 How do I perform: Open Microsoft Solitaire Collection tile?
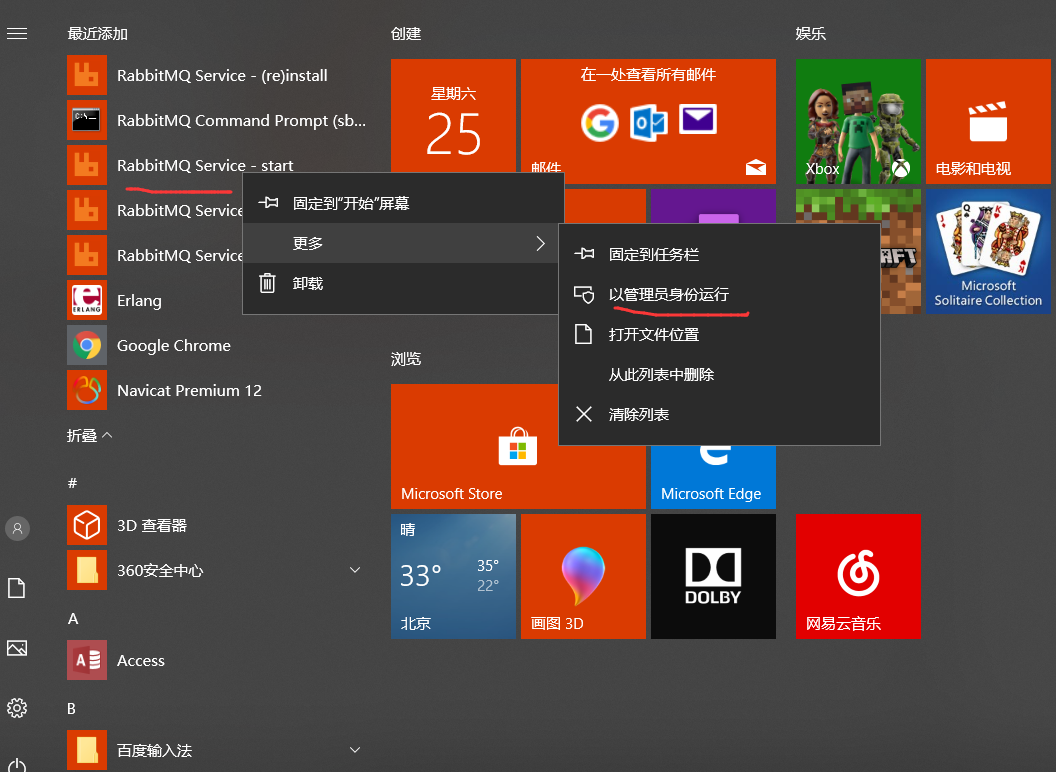(x=988, y=251)
